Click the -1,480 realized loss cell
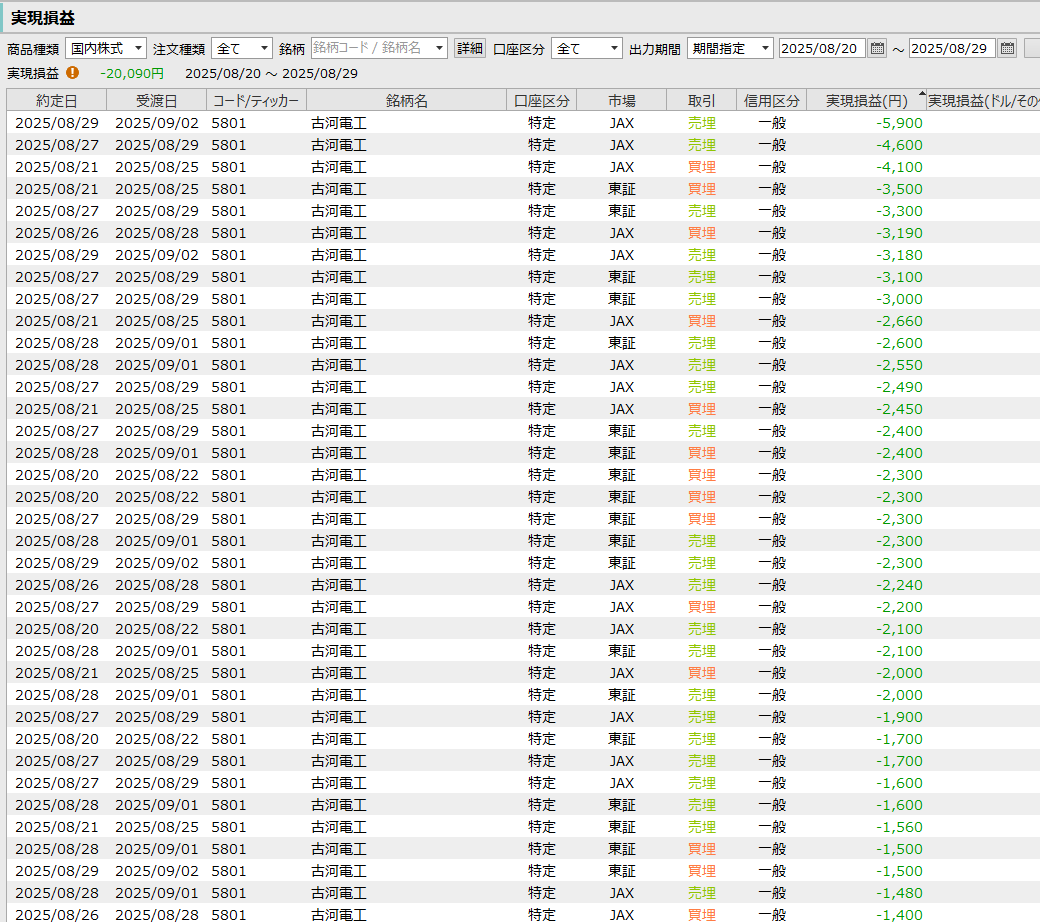 point(899,893)
